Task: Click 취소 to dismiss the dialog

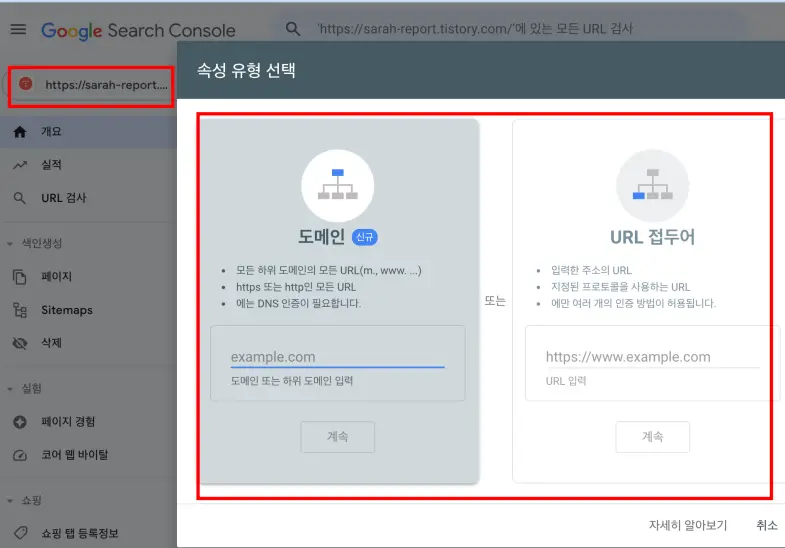Action: tap(766, 525)
